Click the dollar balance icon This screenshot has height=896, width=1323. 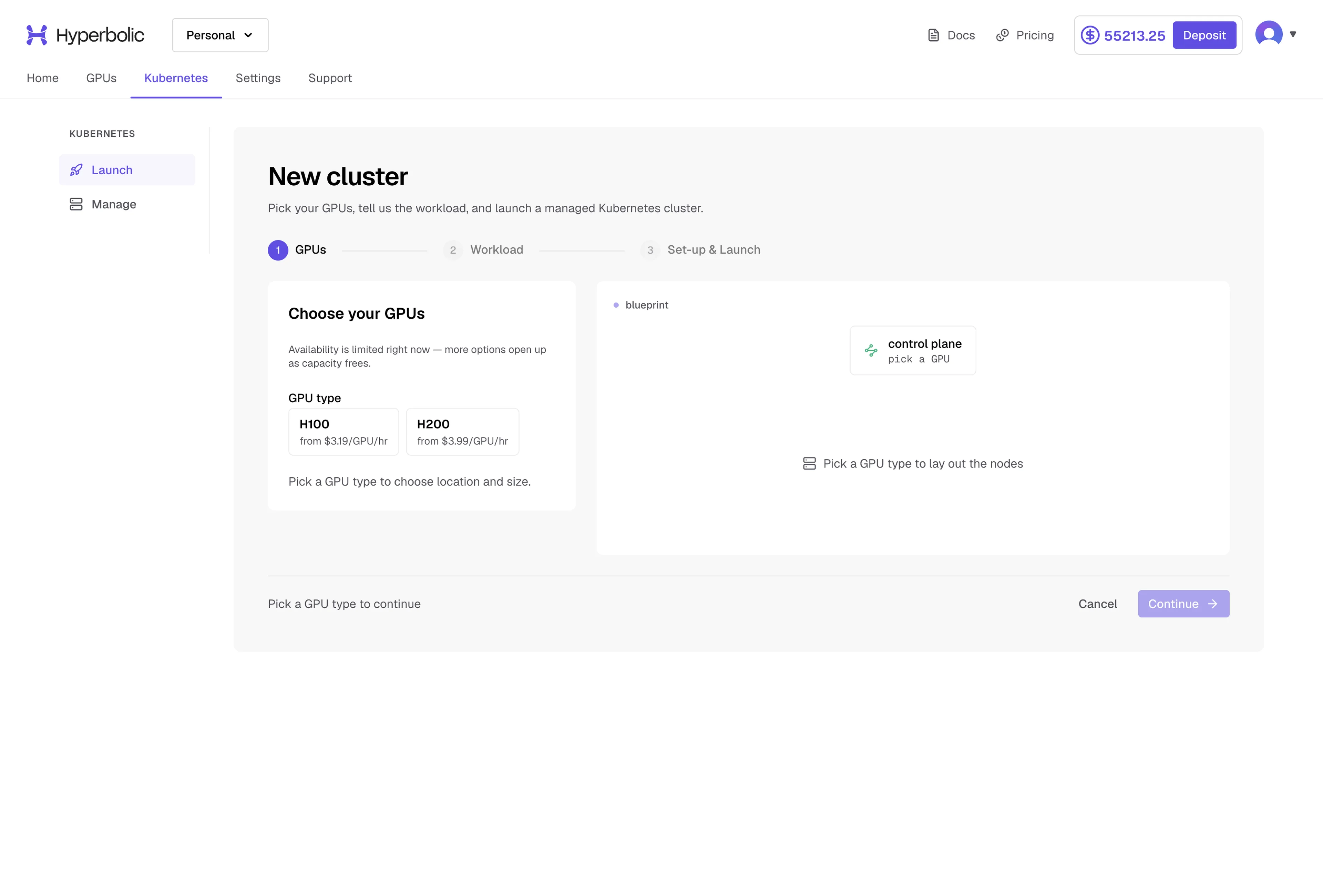point(1090,35)
